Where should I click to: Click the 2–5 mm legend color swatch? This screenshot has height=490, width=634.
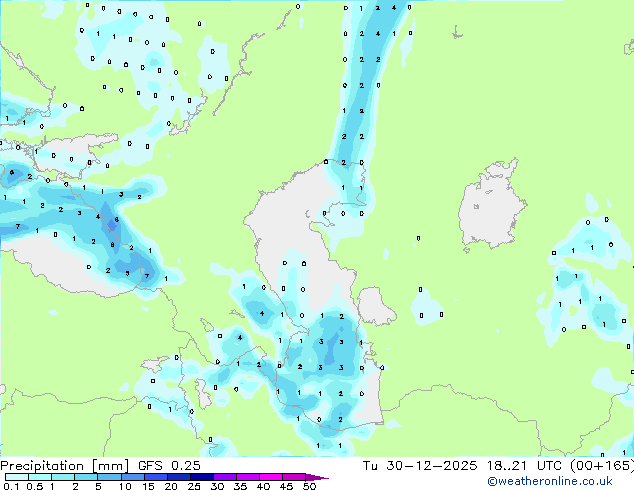coord(86,477)
